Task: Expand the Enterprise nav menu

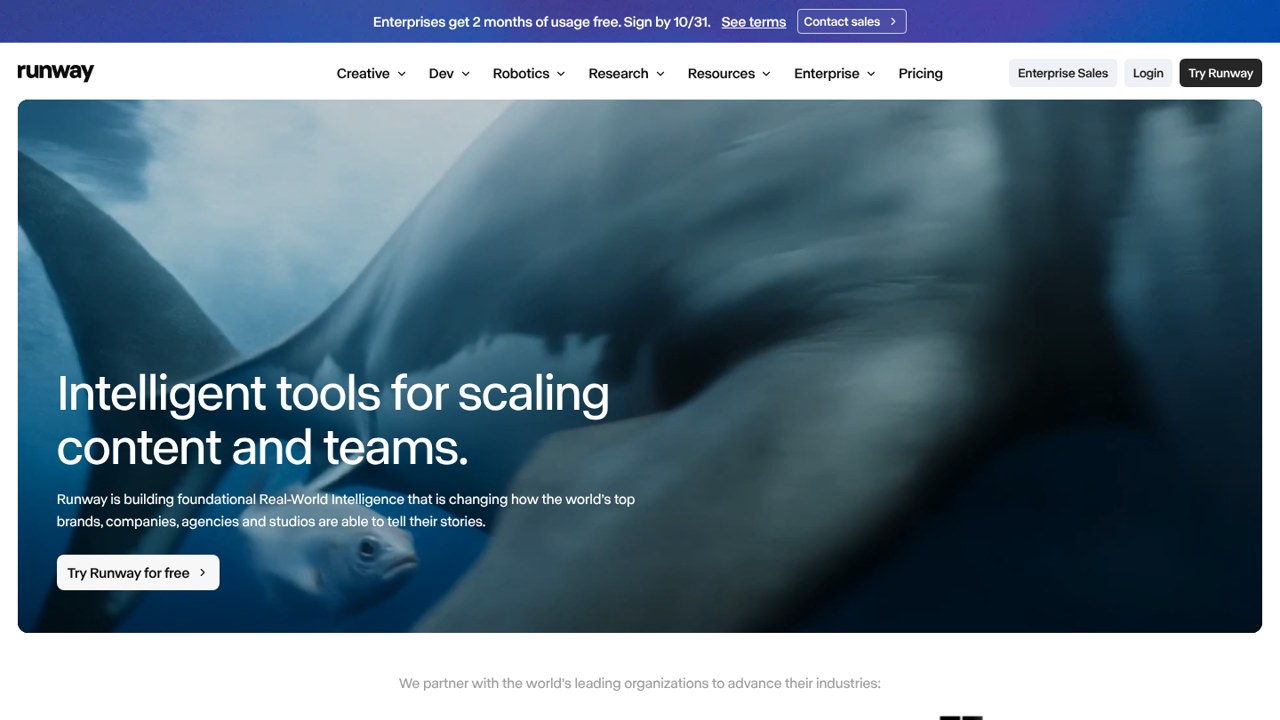Action: tap(834, 73)
